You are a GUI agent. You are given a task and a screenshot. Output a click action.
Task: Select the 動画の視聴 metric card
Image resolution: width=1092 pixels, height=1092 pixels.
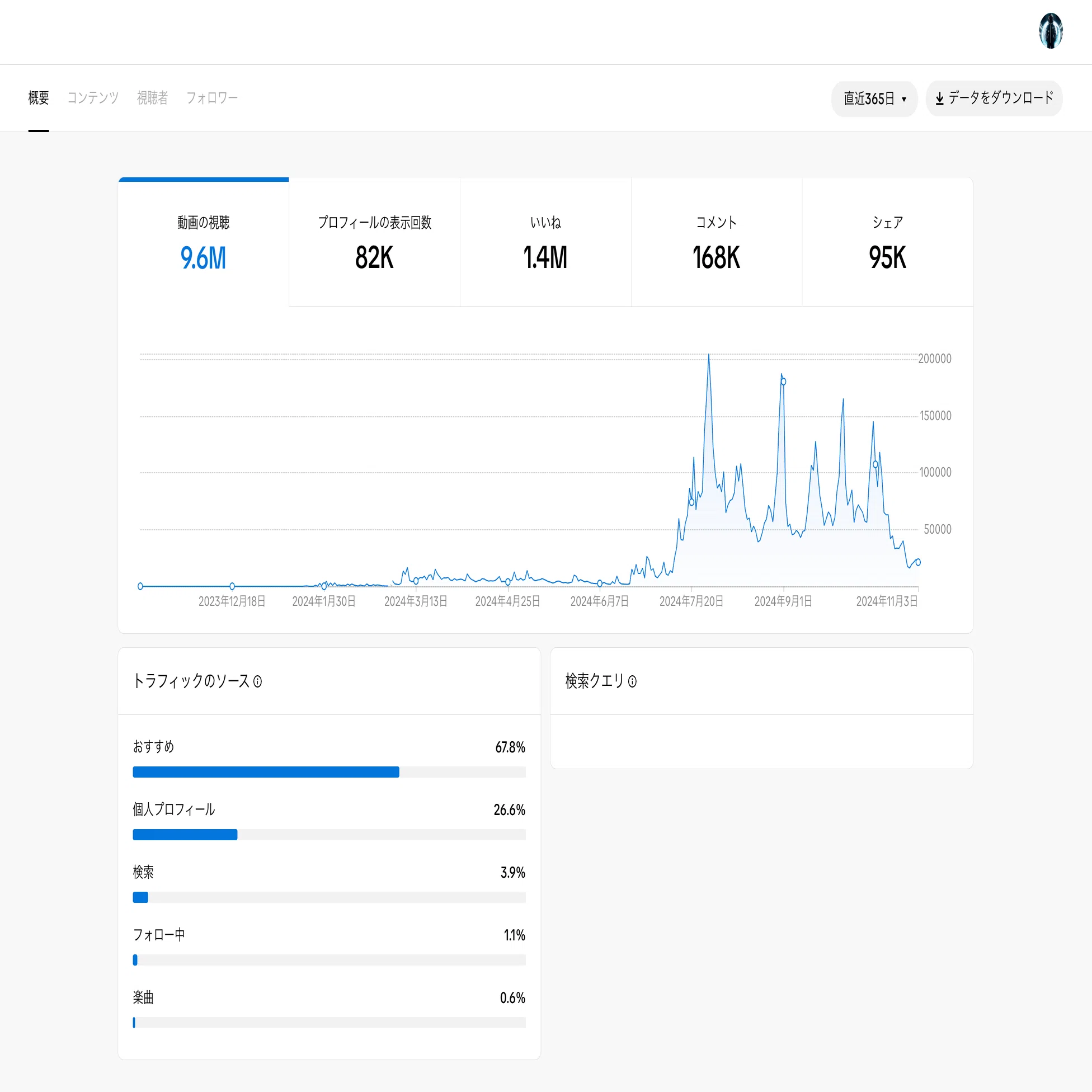(204, 242)
